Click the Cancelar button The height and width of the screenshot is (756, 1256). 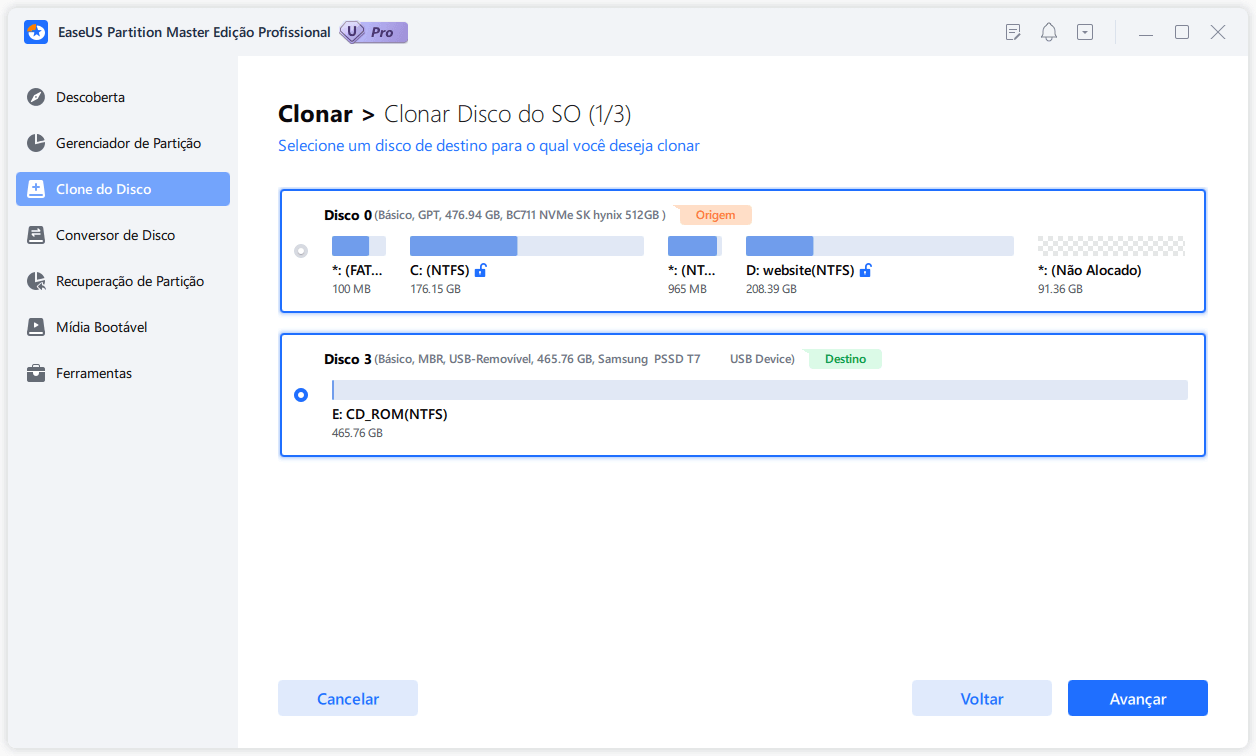click(x=348, y=699)
